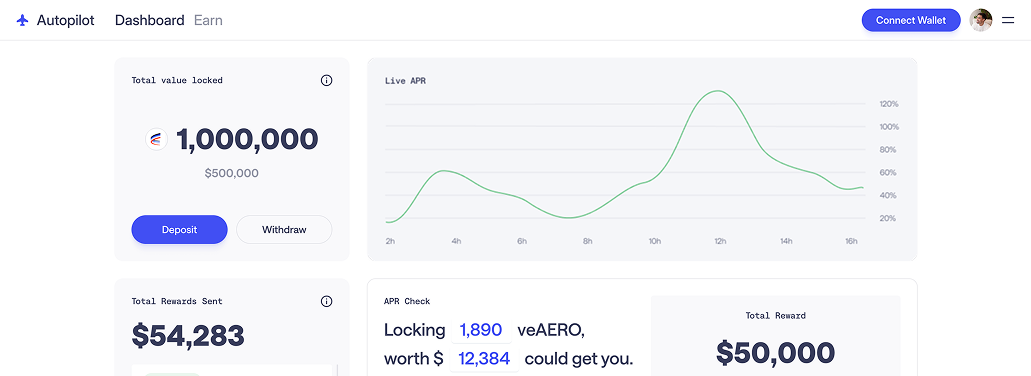Click the Withdraw button

tap(284, 230)
